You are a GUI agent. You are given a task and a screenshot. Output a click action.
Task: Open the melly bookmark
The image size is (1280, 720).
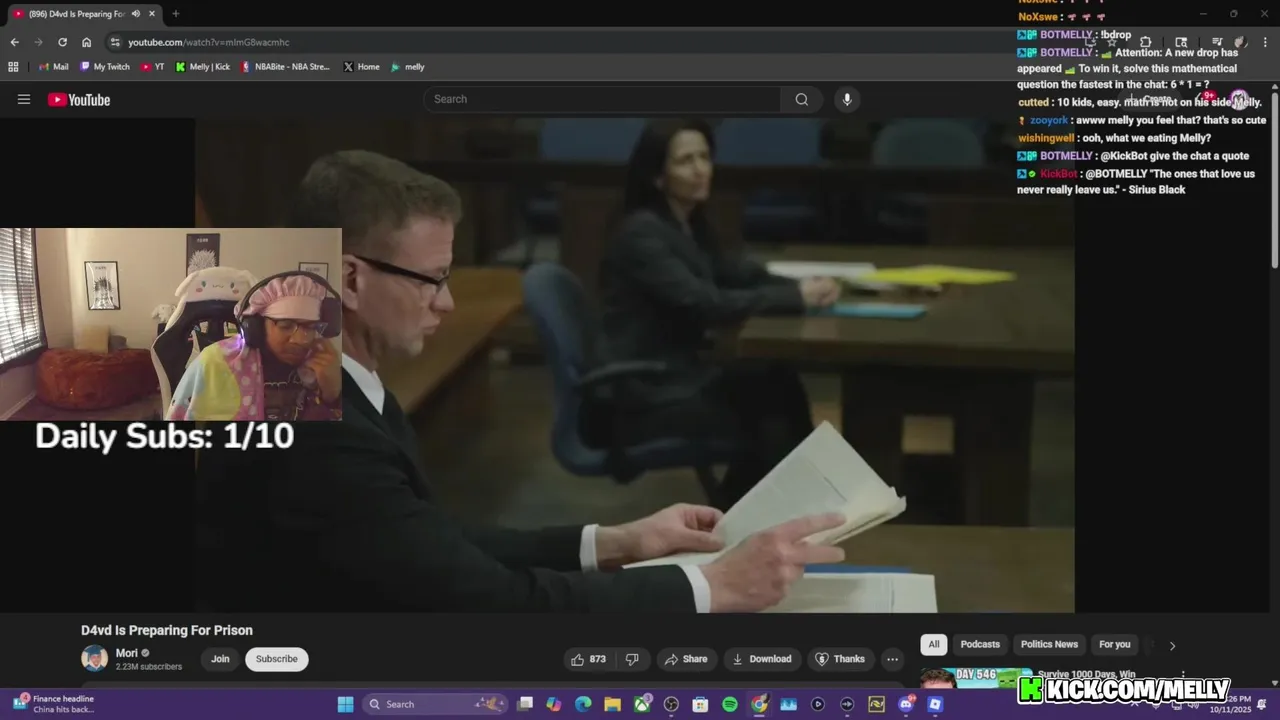[x=408, y=67]
